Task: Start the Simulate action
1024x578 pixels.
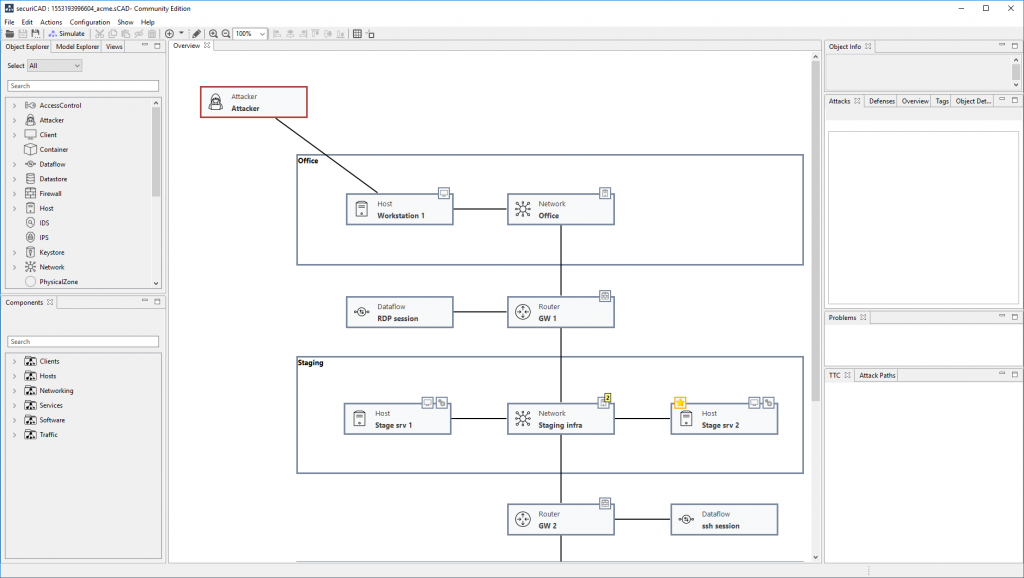Action: (67, 33)
